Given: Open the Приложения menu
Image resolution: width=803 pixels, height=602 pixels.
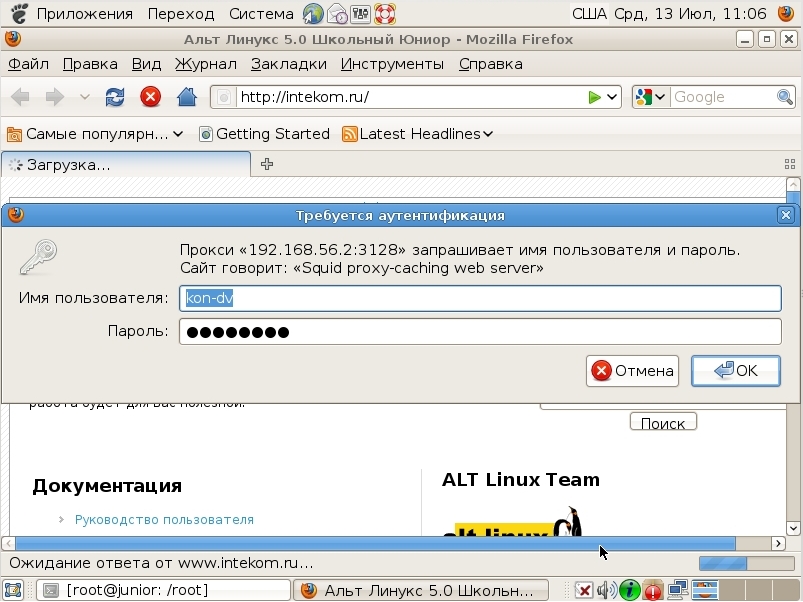Looking at the screenshot, I should [x=84, y=14].
